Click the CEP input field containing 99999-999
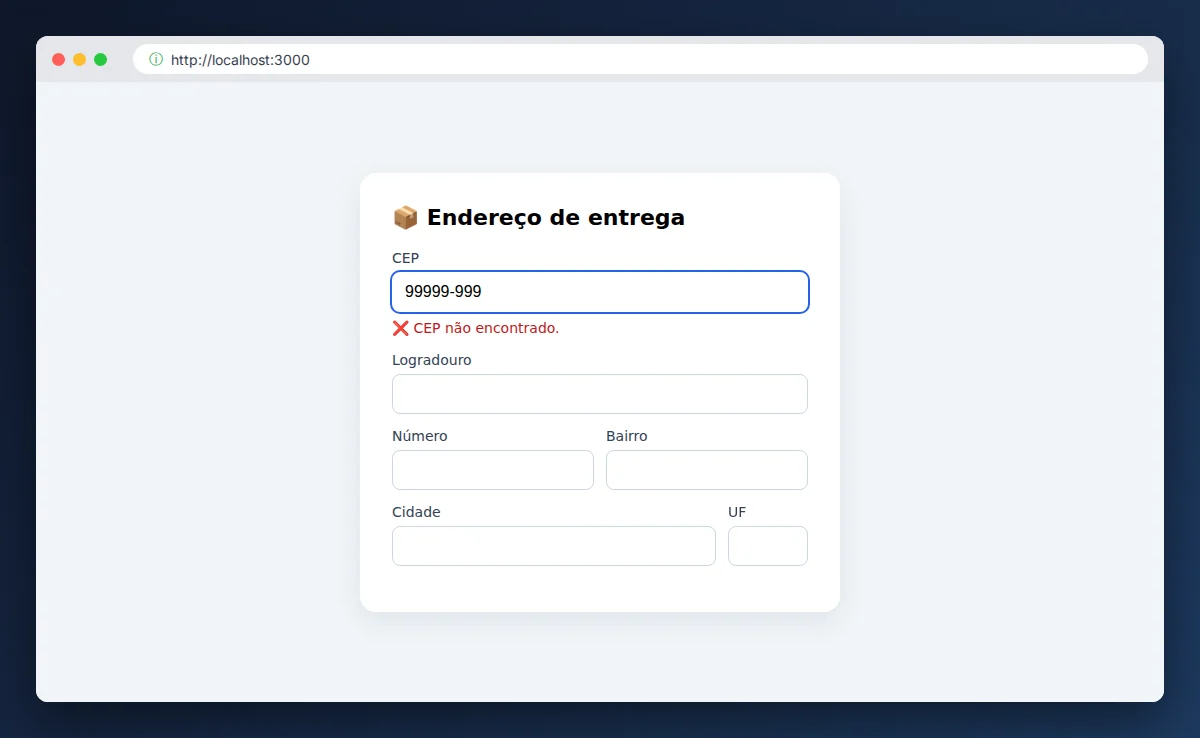Viewport: 1200px width, 738px height. 600,292
